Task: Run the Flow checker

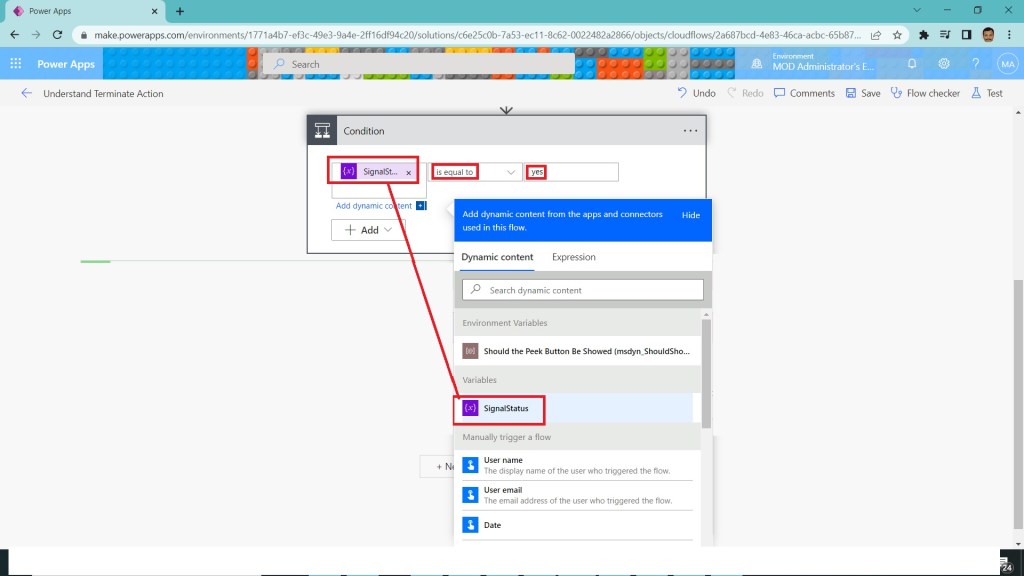Action: (925, 93)
